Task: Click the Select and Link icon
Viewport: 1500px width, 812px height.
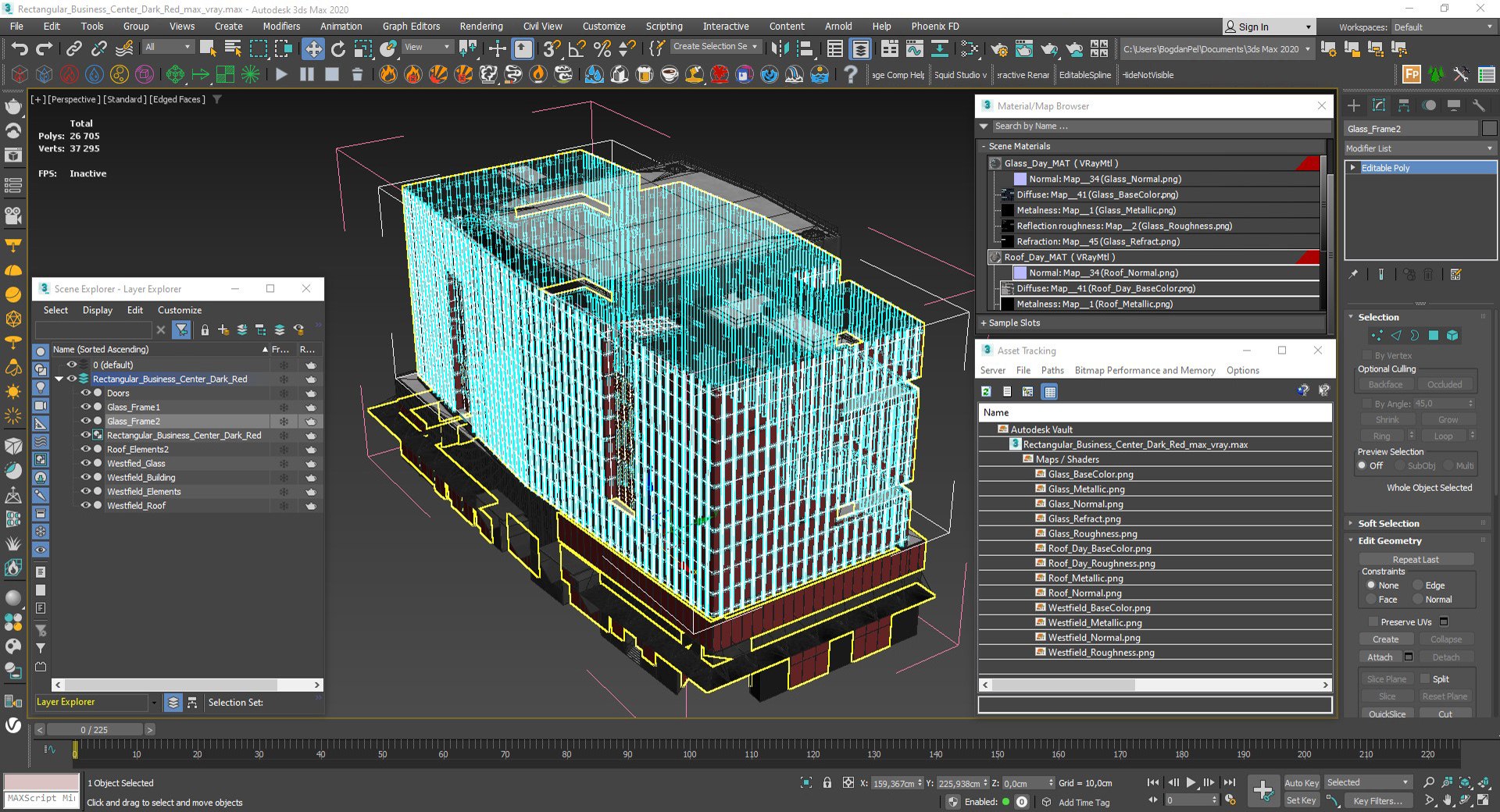Action: point(73,49)
